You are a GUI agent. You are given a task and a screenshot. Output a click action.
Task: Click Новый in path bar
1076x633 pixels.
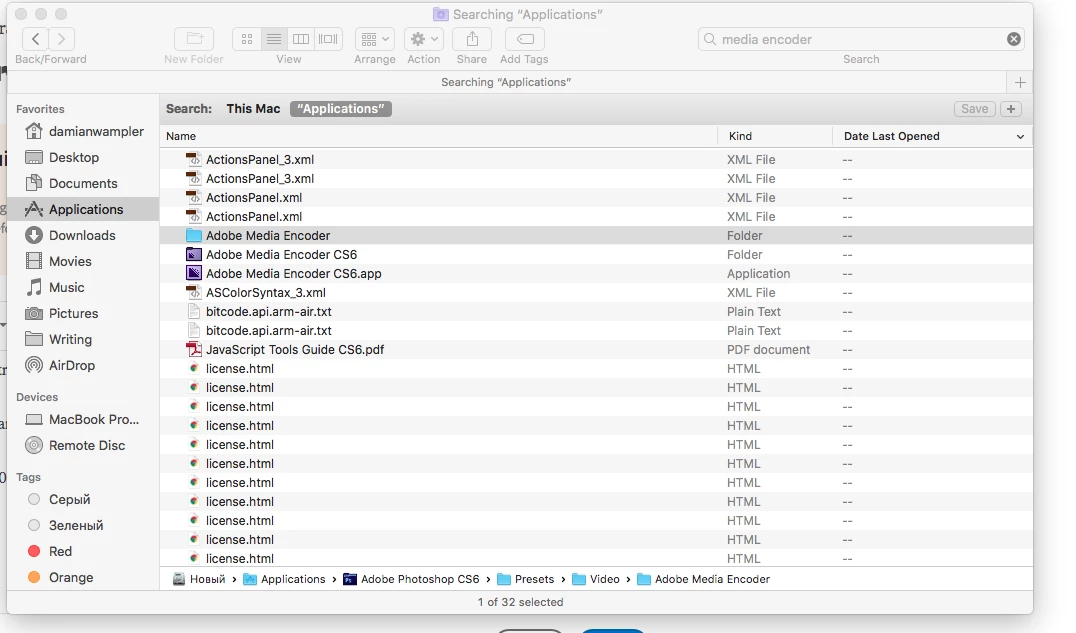click(199, 579)
